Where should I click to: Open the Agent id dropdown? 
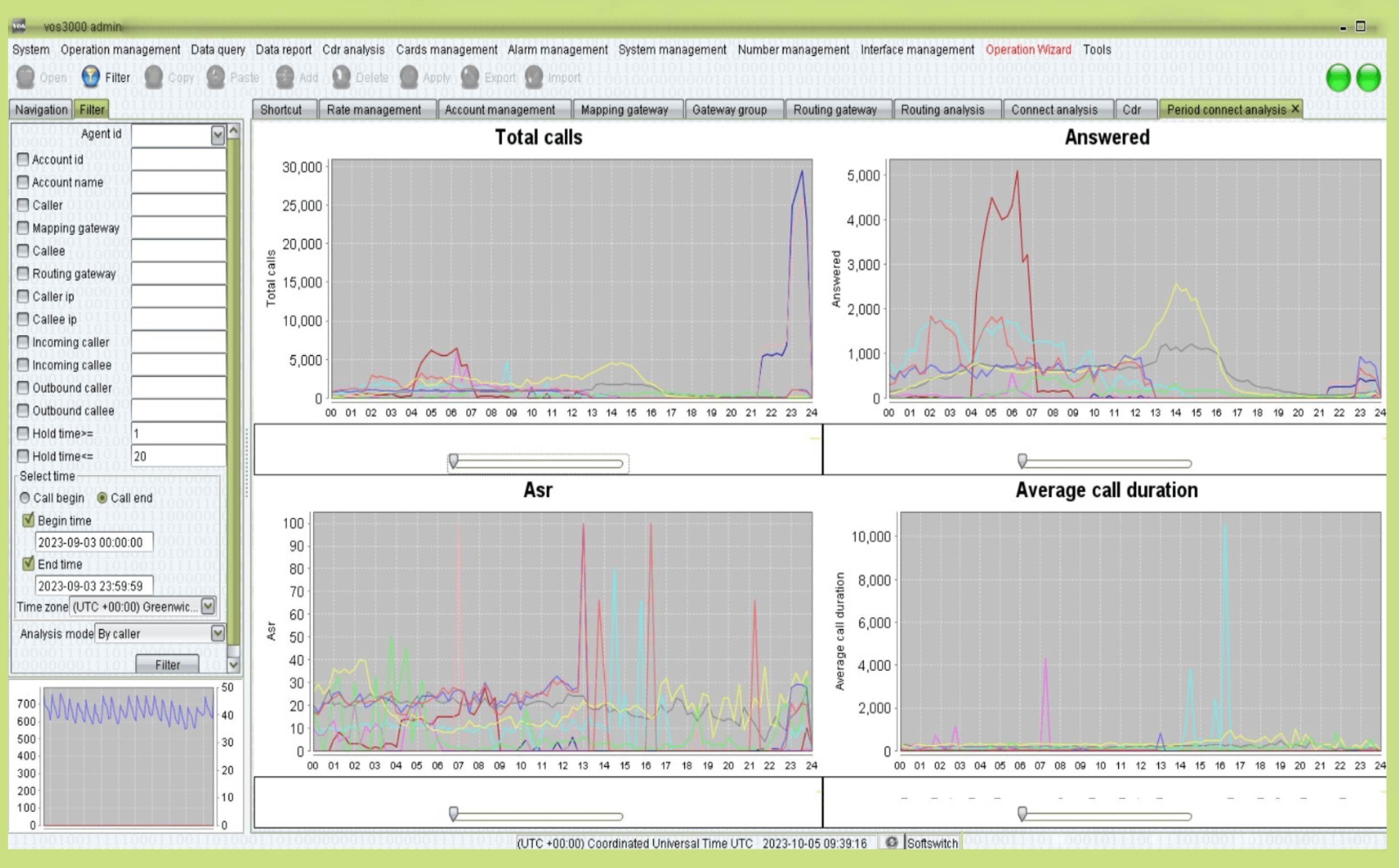(x=218, y=136)
